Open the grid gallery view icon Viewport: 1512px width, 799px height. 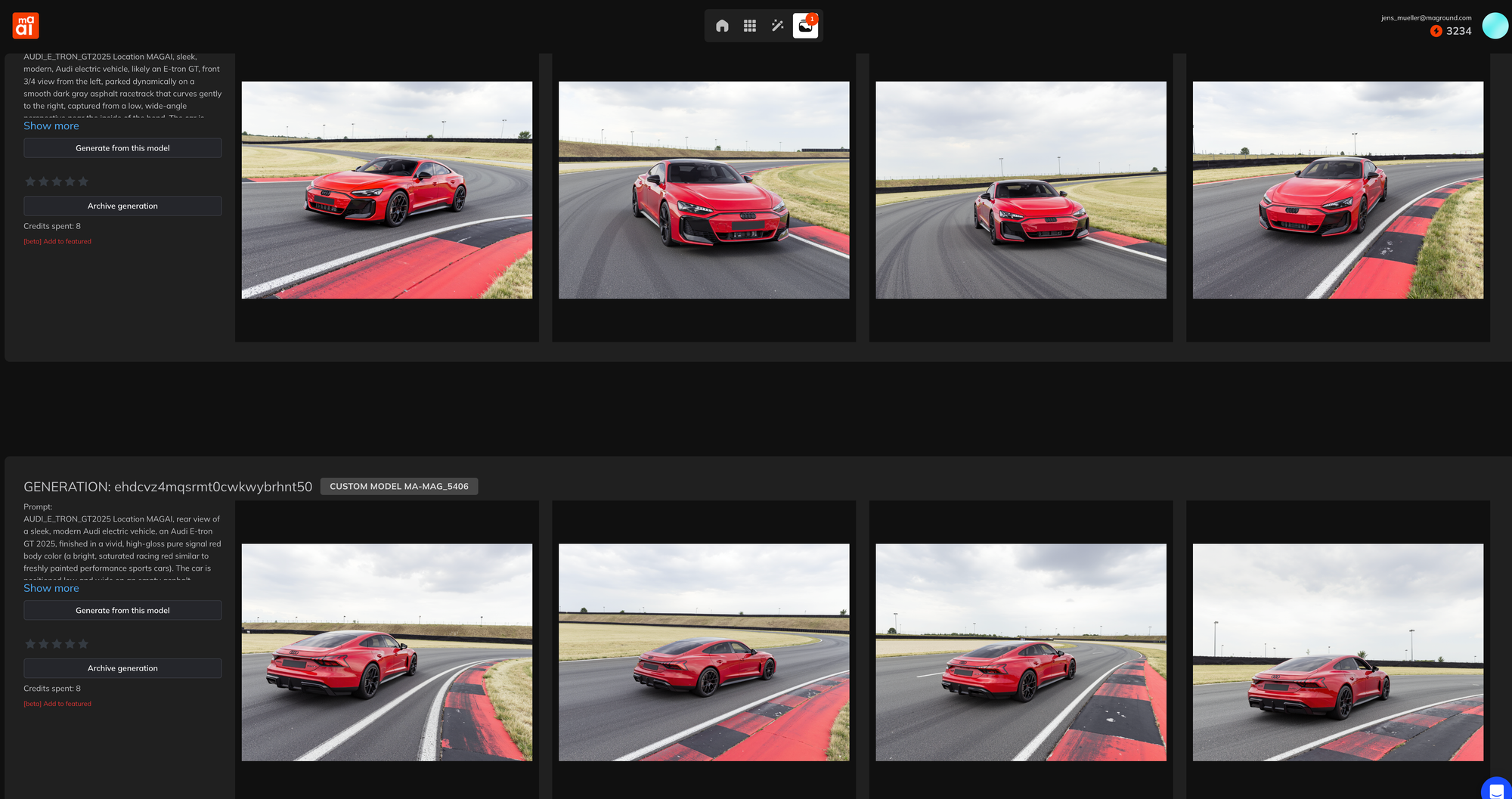[x=750, y=26]
